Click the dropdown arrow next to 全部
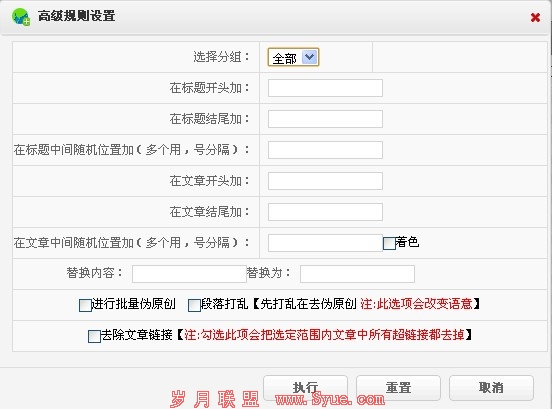This screenshot has height=409, width=552. coord(309,57)
